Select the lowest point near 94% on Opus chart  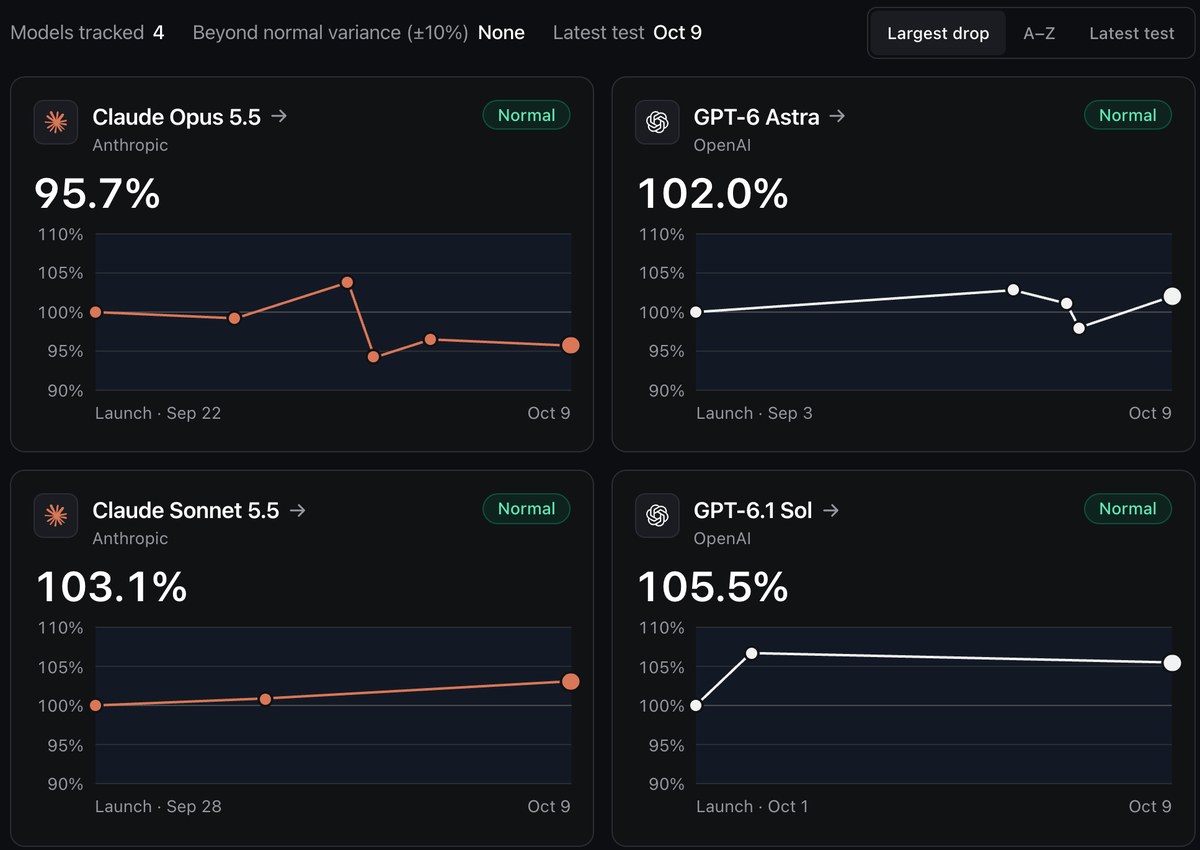373,356
